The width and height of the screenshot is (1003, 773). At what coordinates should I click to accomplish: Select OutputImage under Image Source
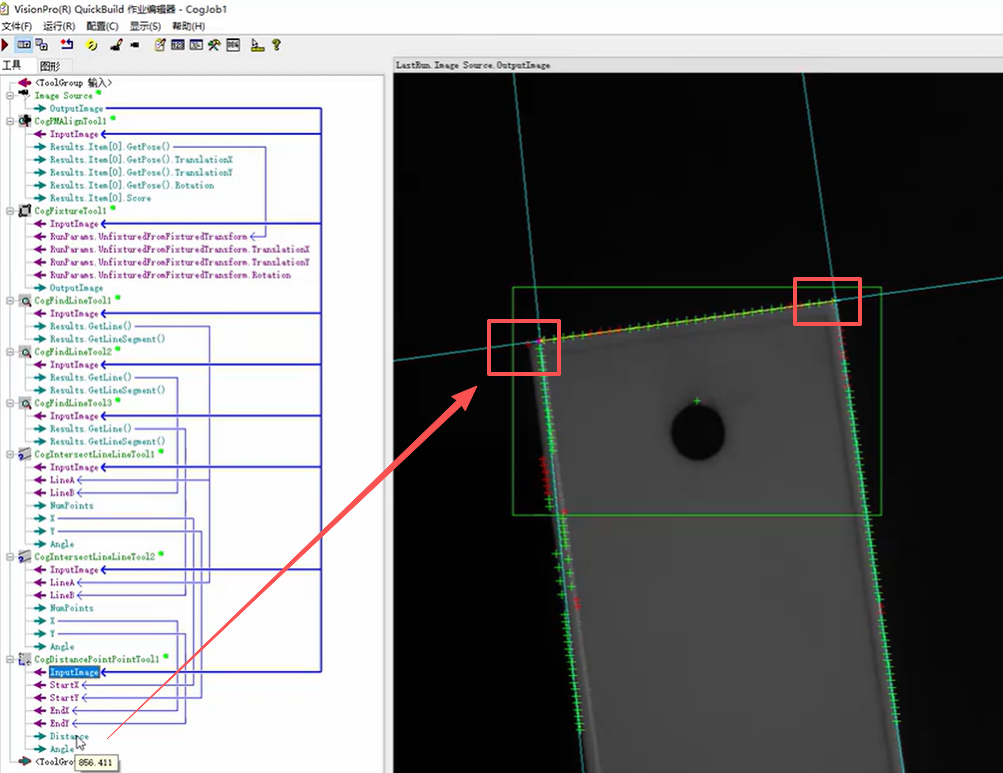(76, 108)
